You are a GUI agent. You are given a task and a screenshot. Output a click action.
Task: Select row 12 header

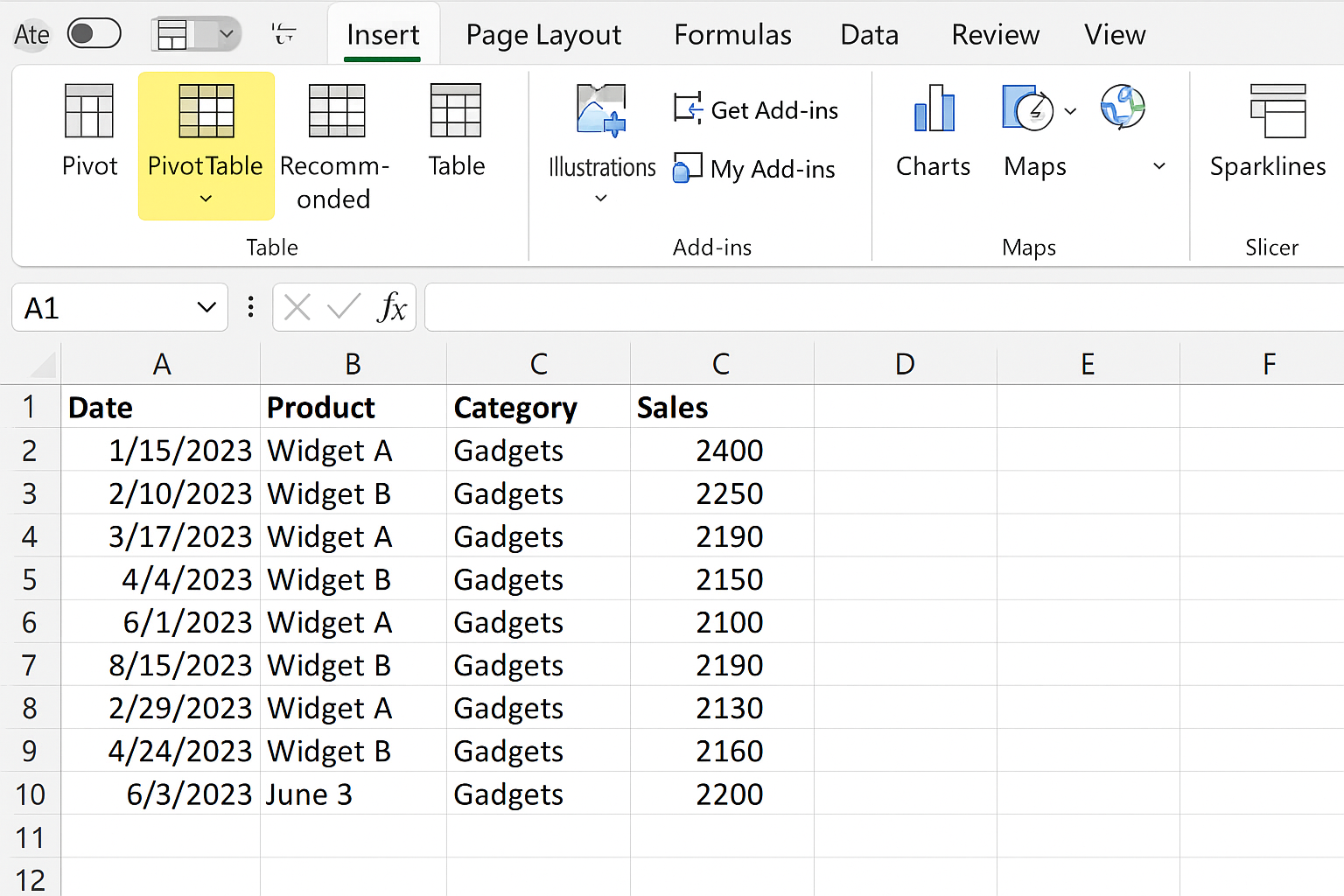point(30,878)
